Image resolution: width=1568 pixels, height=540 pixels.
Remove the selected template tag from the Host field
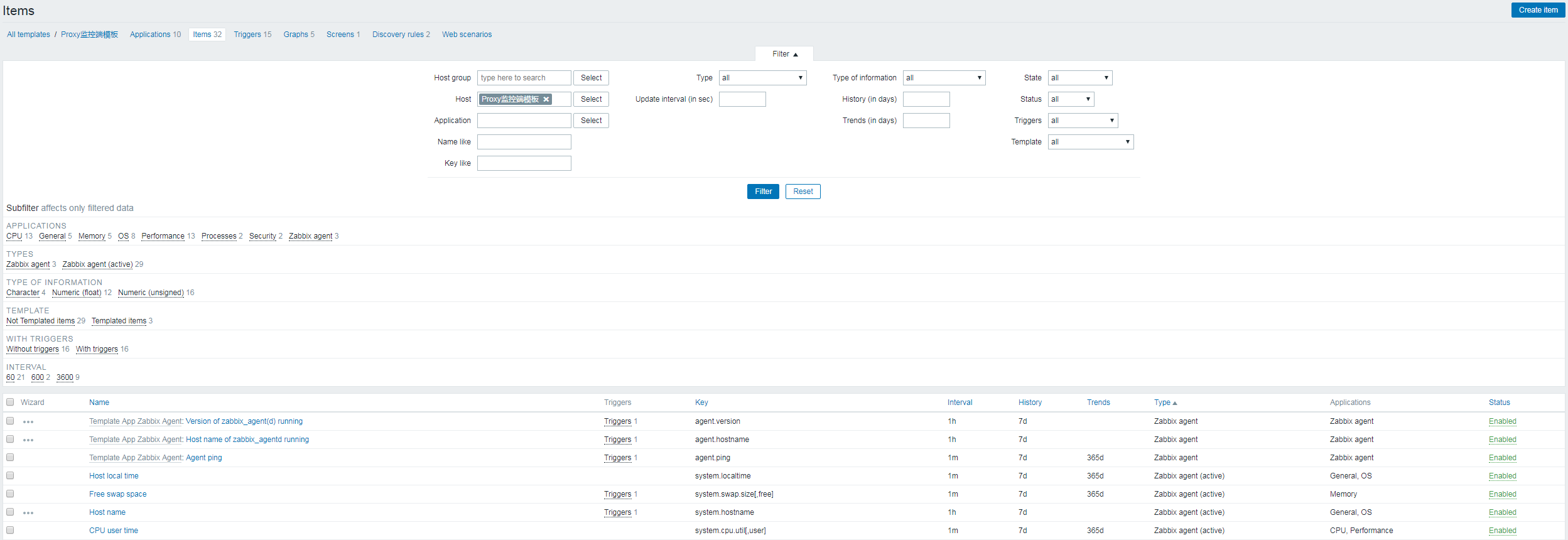[546, 99]
